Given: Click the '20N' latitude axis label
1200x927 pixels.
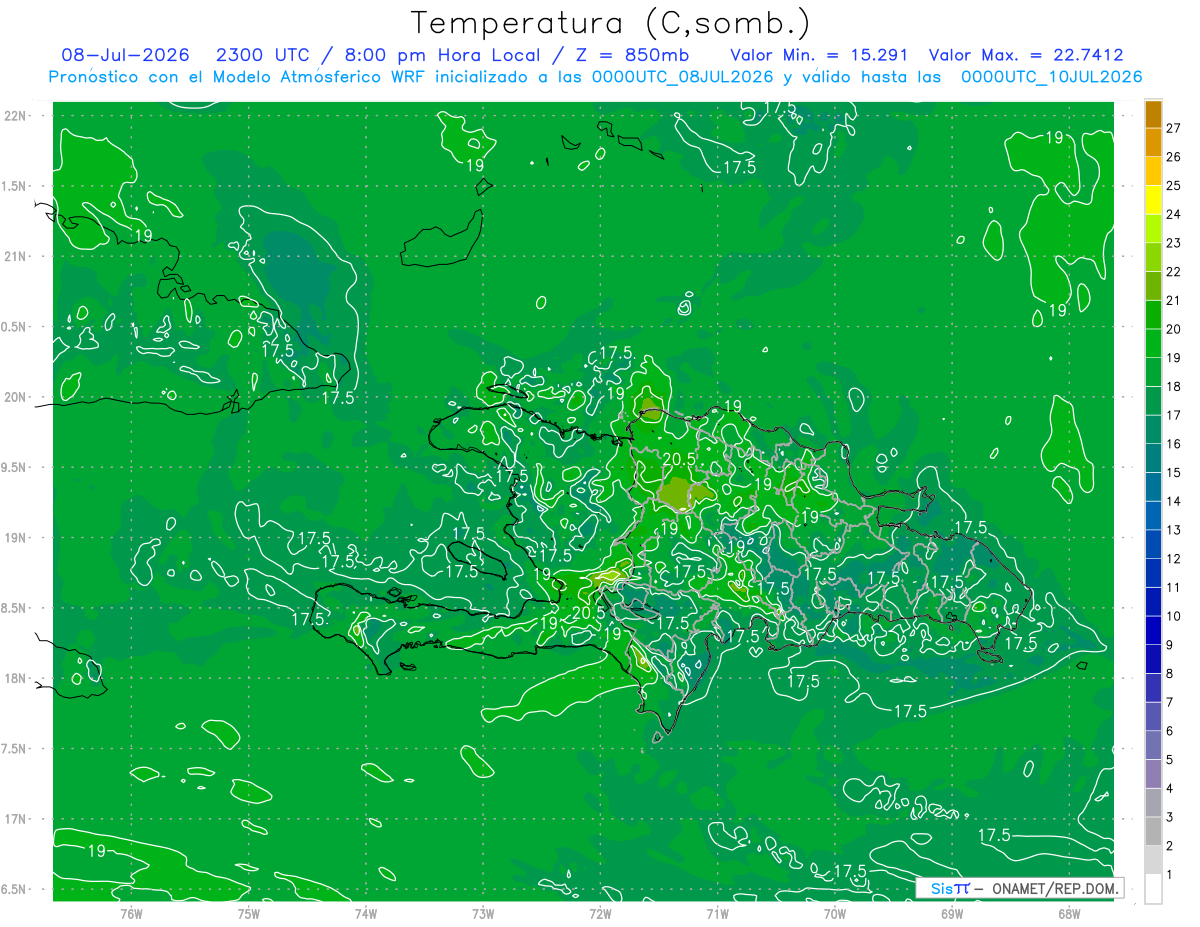Looking at the screenshot, I should pos(16,397).
